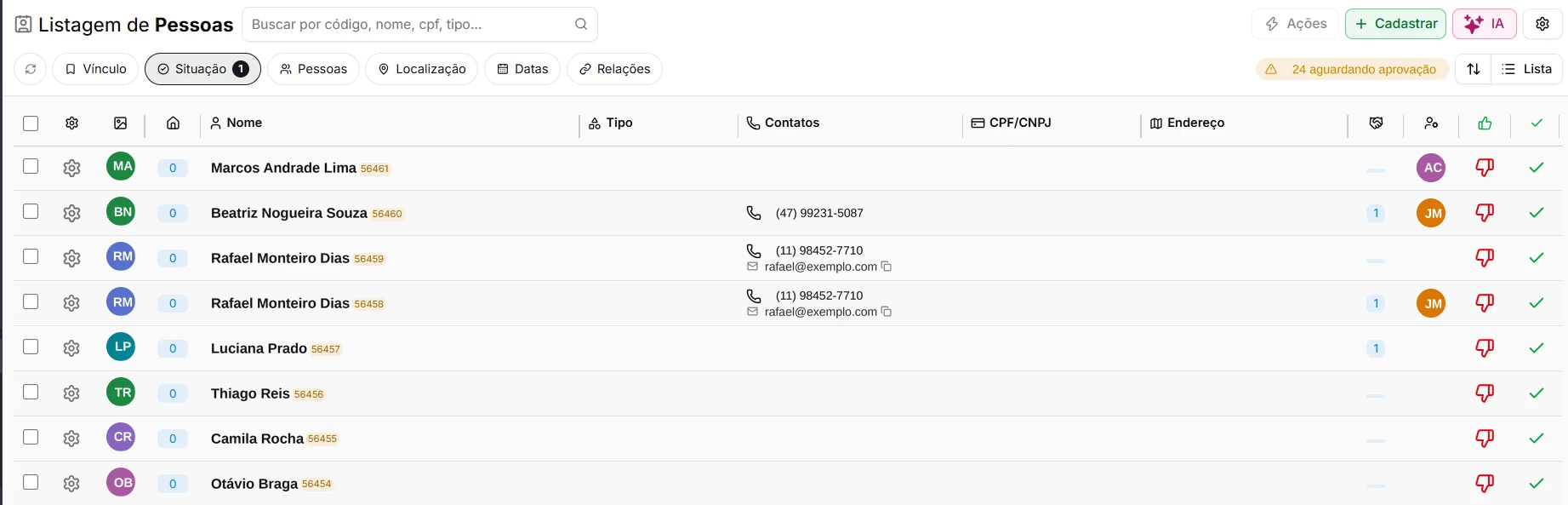Approve Camila Rocha with the checkmark
Viewport: 1568px width, 505px height.
1537,439
